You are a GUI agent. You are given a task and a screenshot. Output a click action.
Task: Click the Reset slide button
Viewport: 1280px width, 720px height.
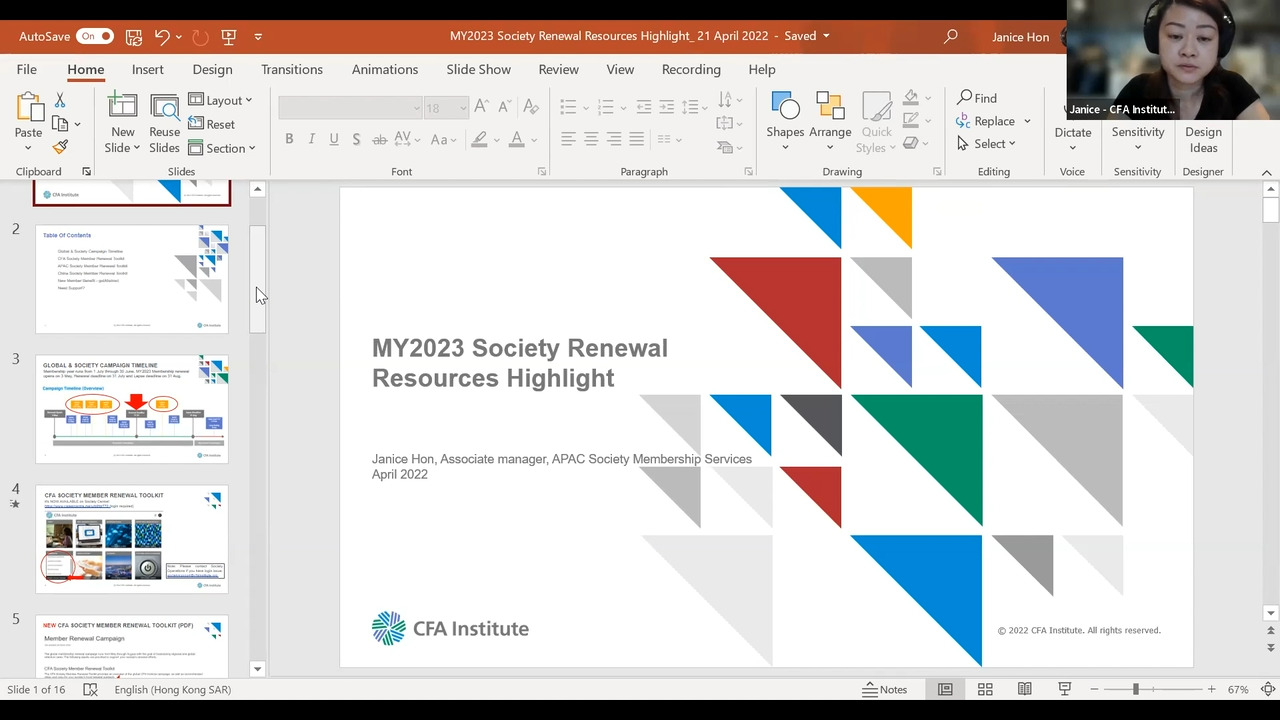(x=212, y=124)
